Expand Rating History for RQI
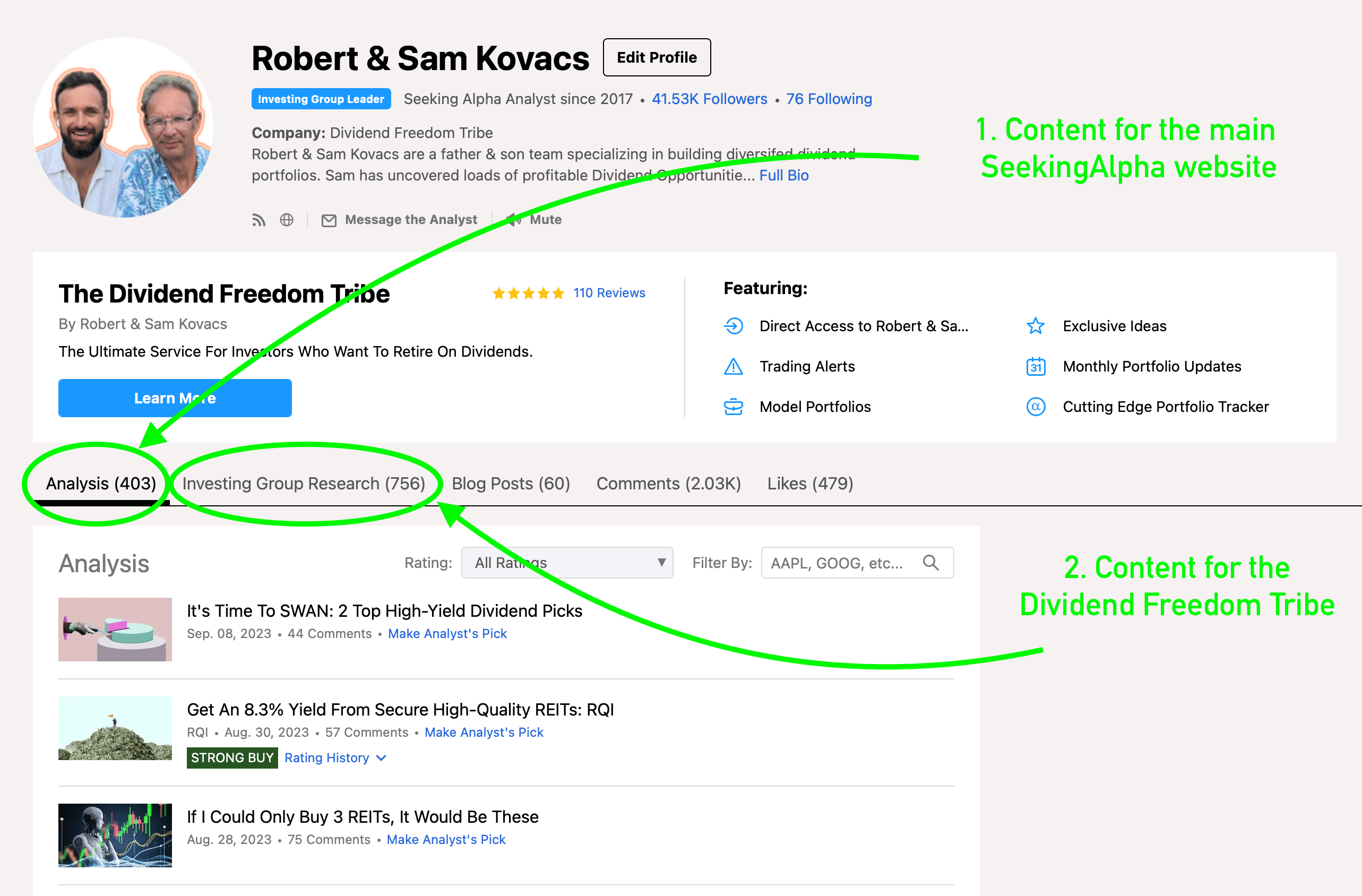 click(335, 757)
